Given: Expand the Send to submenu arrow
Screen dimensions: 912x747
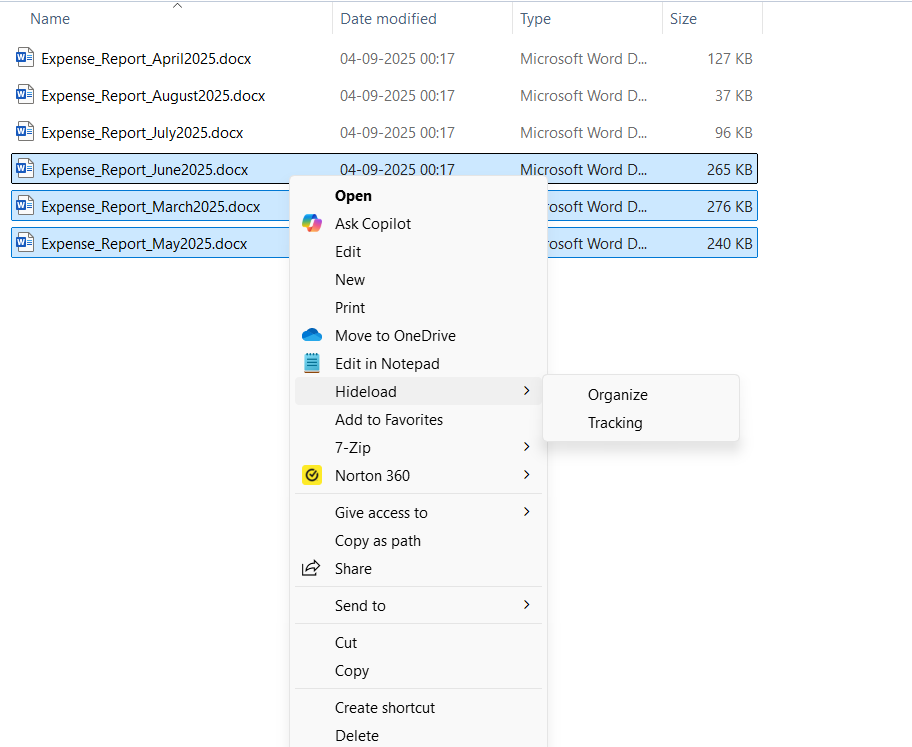Looking at the screenshot, I should click(526, 605).
